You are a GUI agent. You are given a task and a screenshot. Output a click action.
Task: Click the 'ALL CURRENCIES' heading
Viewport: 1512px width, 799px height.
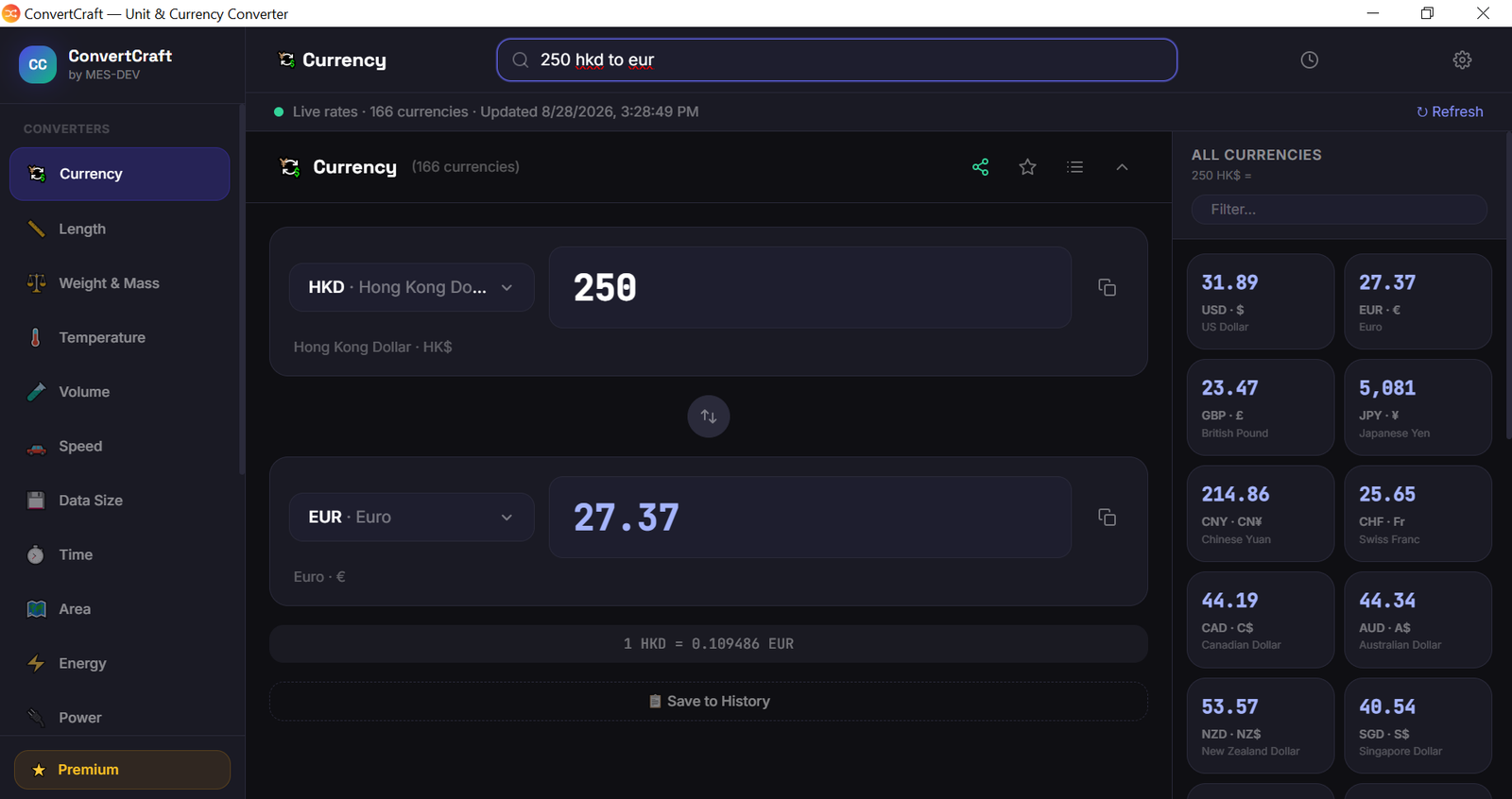click(1257, 155)
